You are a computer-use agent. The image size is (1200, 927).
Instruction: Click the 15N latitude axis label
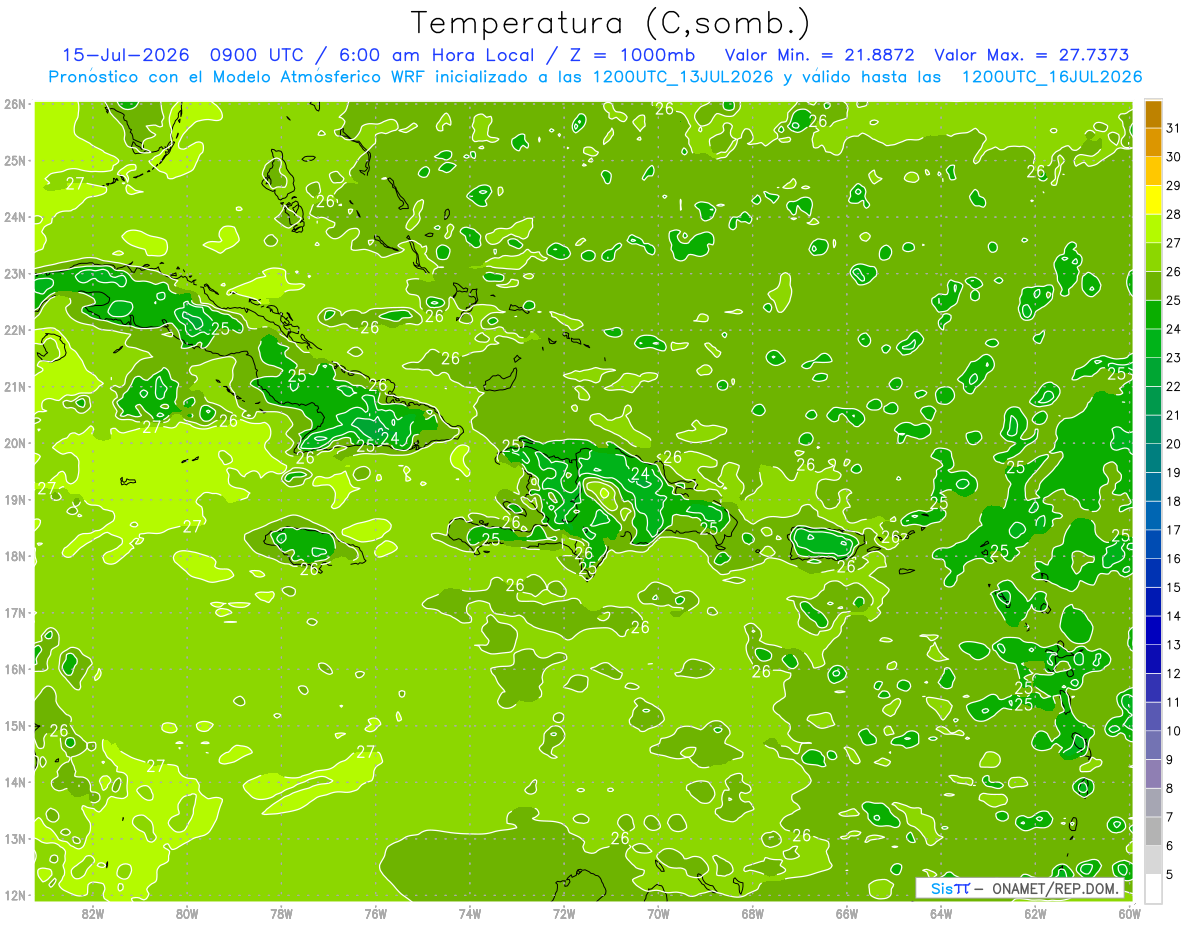click(x=15, y=725)
